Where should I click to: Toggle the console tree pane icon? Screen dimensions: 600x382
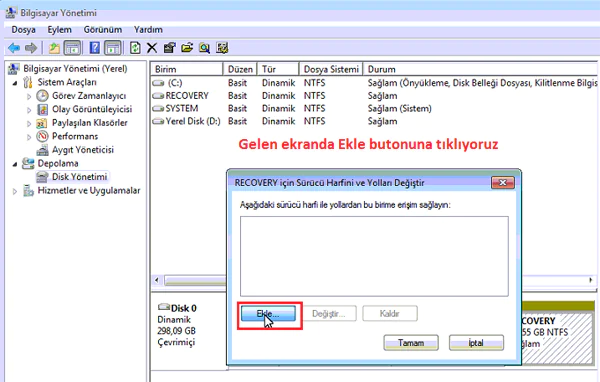pos(72,48)
